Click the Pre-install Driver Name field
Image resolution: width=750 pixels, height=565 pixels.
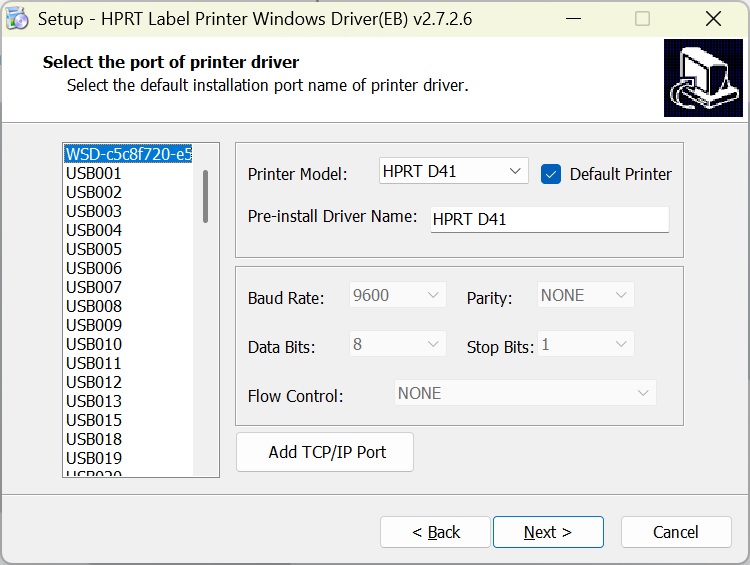(x=549, y=220)
